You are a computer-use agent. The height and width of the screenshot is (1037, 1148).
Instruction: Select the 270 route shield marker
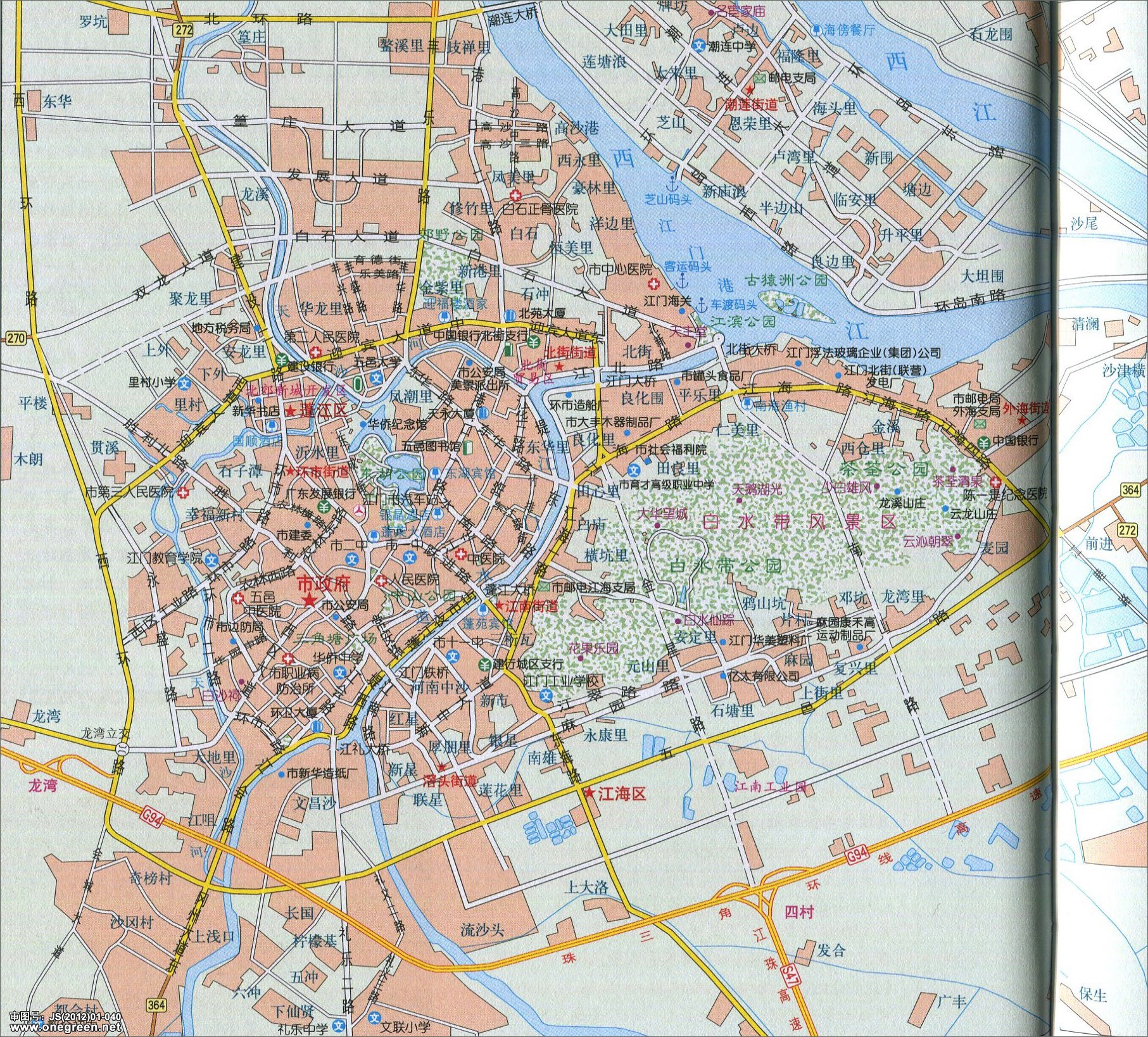(16, 337)
